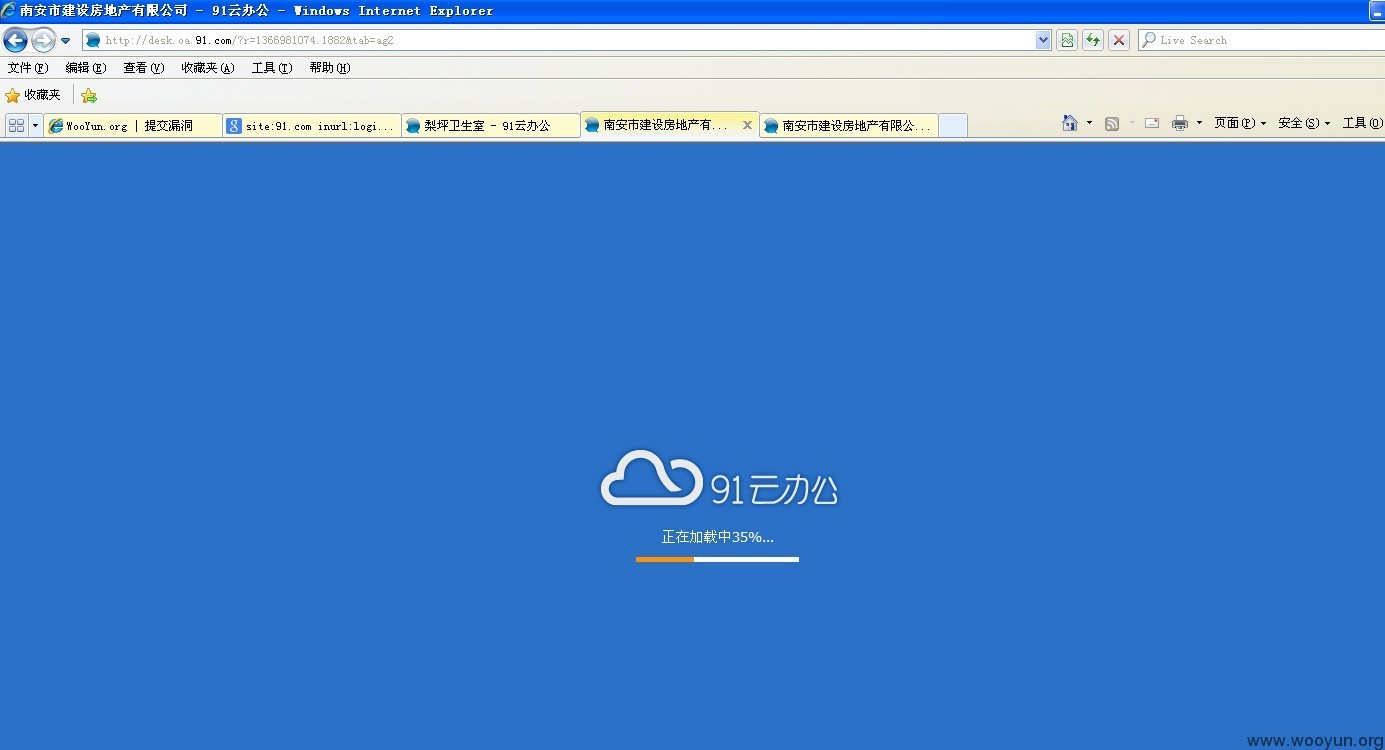The height and width of the screenshot is (750, 1385).
Task: Switch to the last 南安市建设房地产有限公 tab
Action: point(849,126)
